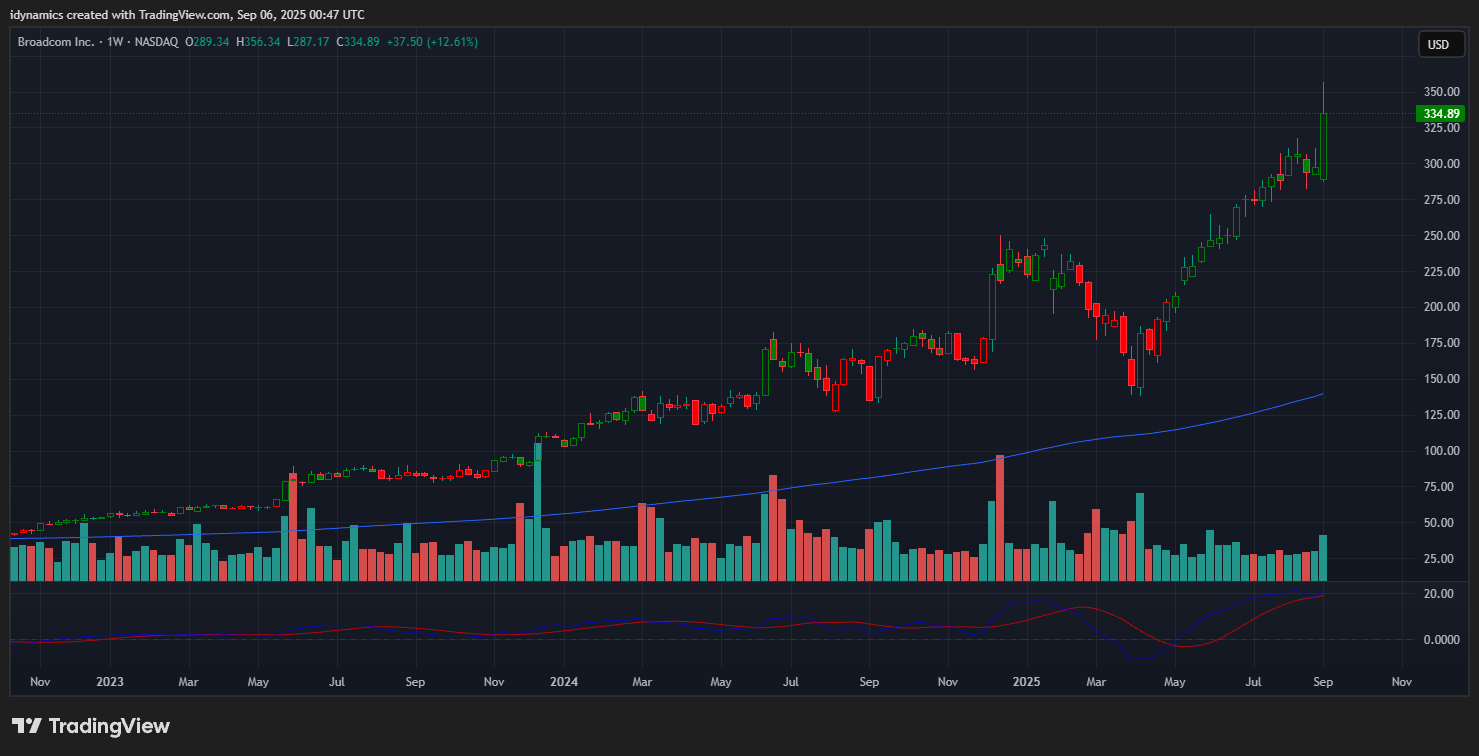Click the 300.00 price axis label
Image resolution: width=1479 pixels, height=756 pixels.
(1442, 164)
